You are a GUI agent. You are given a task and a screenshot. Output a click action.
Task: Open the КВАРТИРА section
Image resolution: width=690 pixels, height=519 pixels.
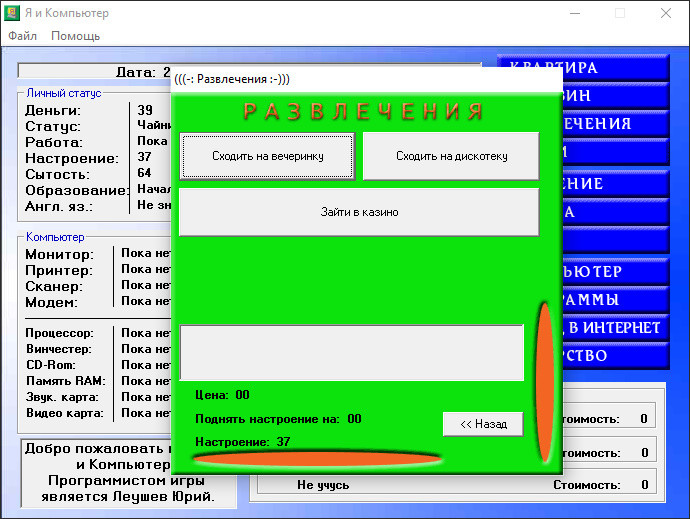click(600, 68)
